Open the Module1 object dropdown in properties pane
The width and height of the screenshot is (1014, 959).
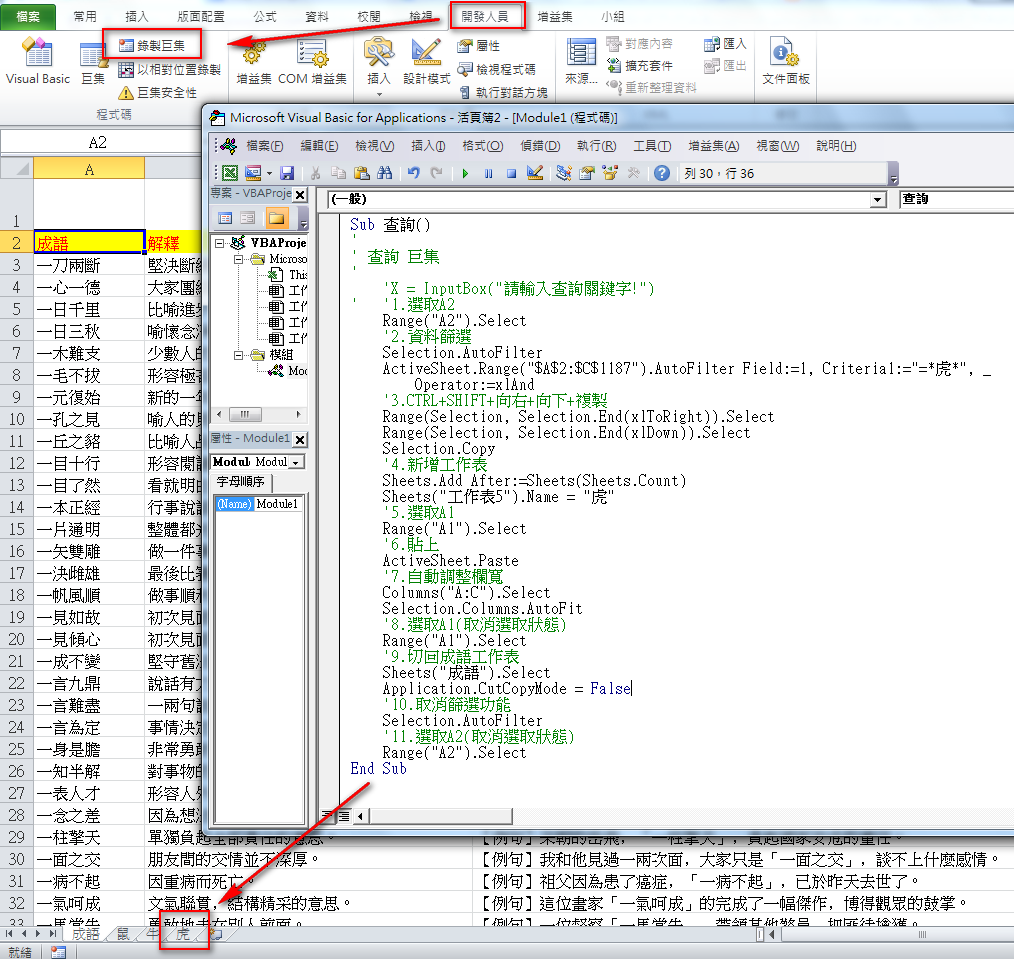(296, 462)
